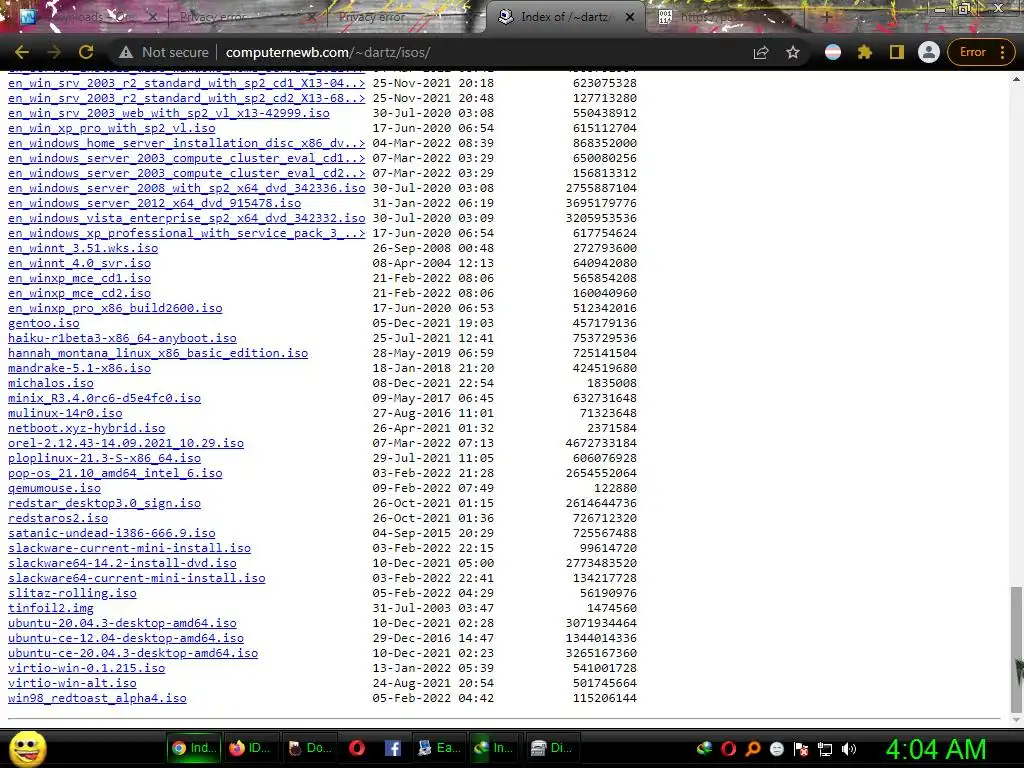Click the address bar URL field
The height and width of the screenshot is (768, 1024).
point(483,52)
